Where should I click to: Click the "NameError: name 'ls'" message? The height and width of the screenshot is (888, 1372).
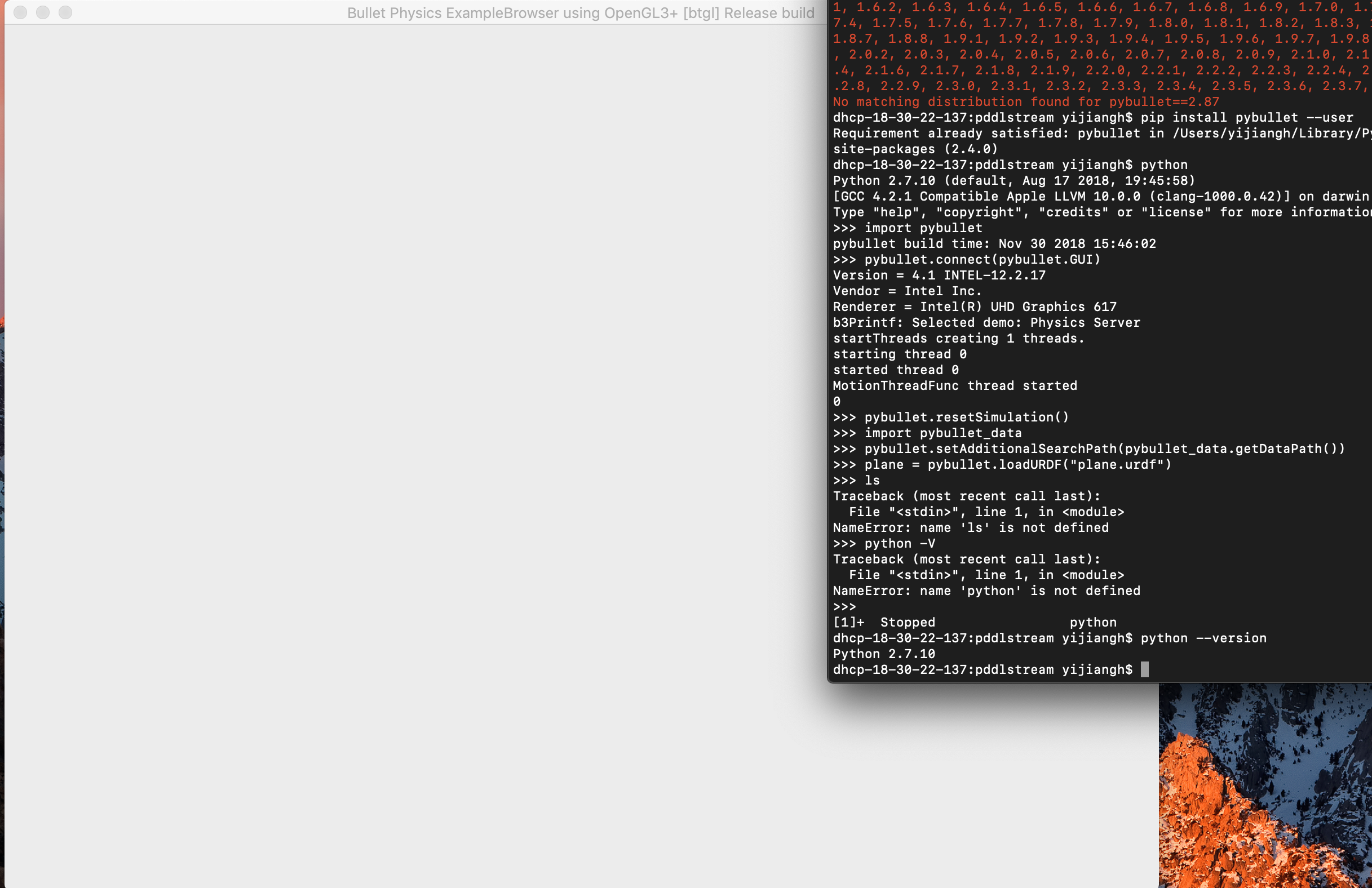click(x=970, y=528)
